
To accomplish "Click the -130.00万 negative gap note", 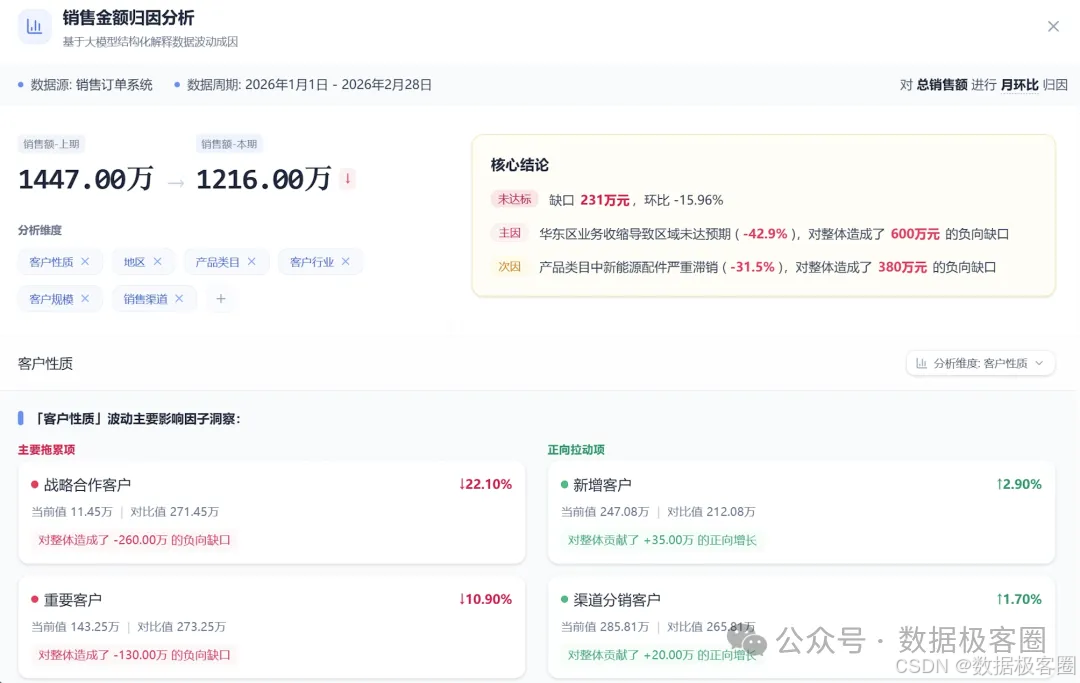I will click(134, 655).
